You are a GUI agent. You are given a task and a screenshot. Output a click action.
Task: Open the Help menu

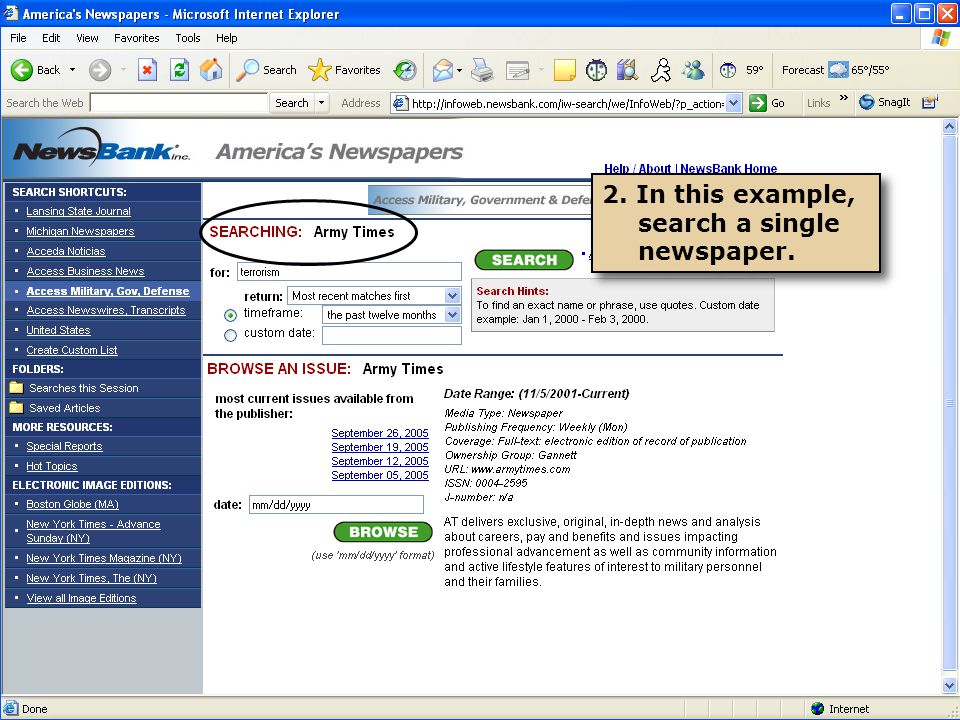226,38
